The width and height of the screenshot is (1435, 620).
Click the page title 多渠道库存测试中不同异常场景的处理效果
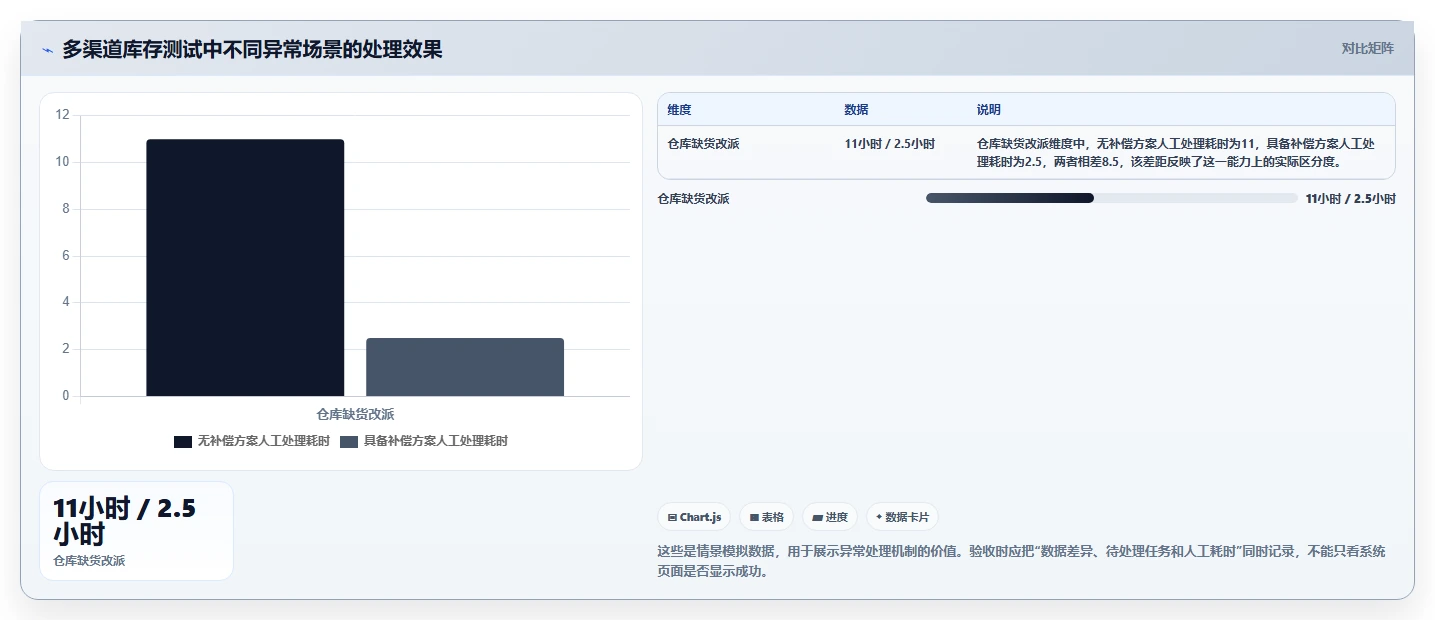pos(252,49)
